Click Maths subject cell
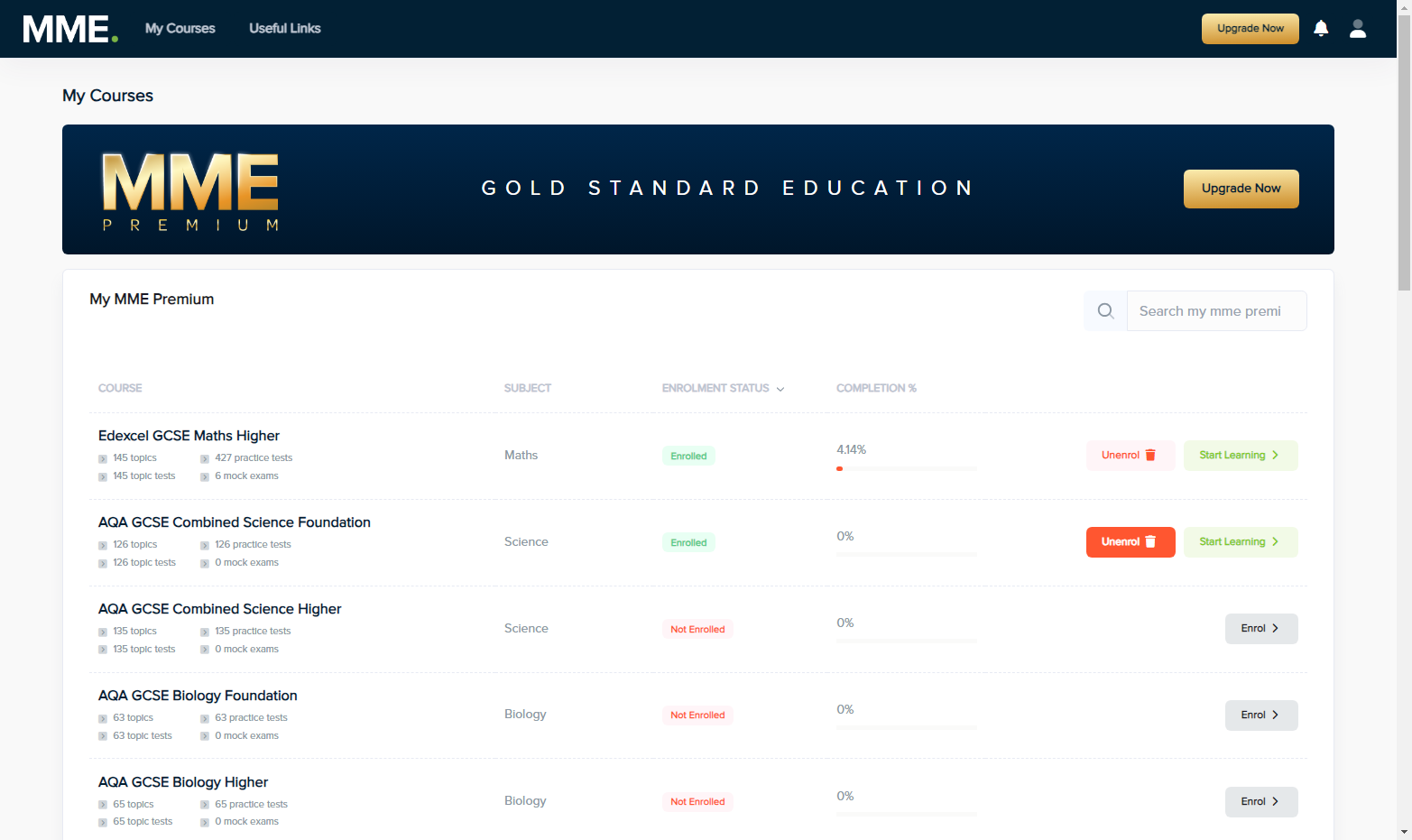Screen dimensions: 1412x840 521,456
